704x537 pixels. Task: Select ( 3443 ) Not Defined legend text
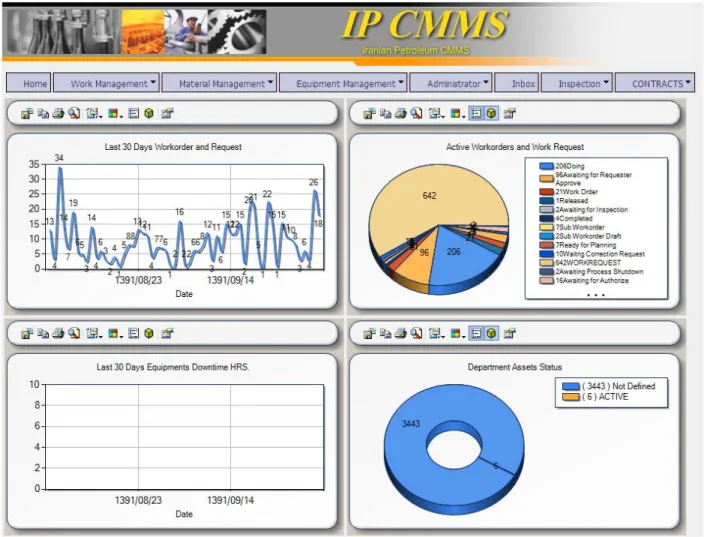point(618,386)
